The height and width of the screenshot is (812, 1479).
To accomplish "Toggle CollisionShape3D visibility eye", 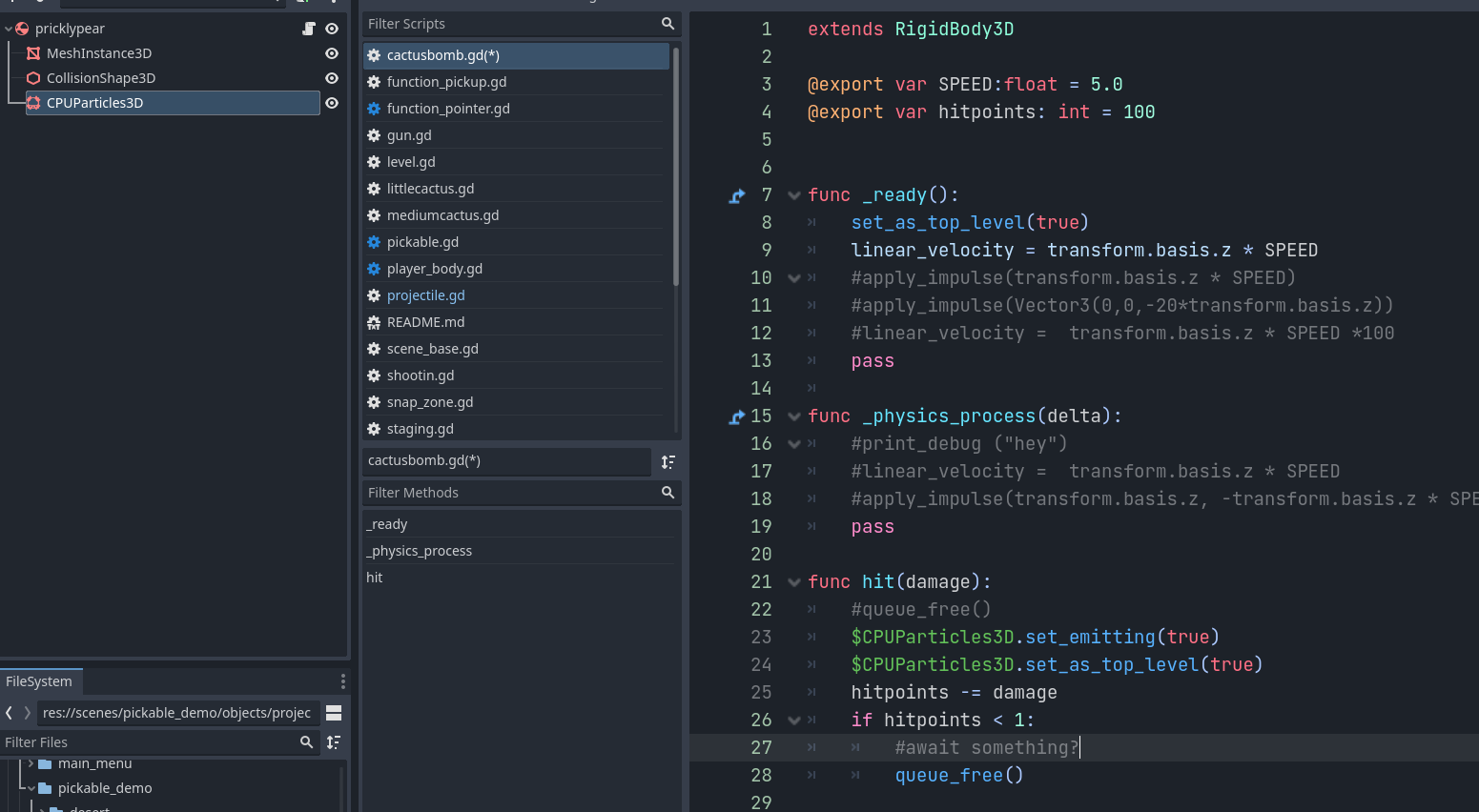I will tap(332, 78).
